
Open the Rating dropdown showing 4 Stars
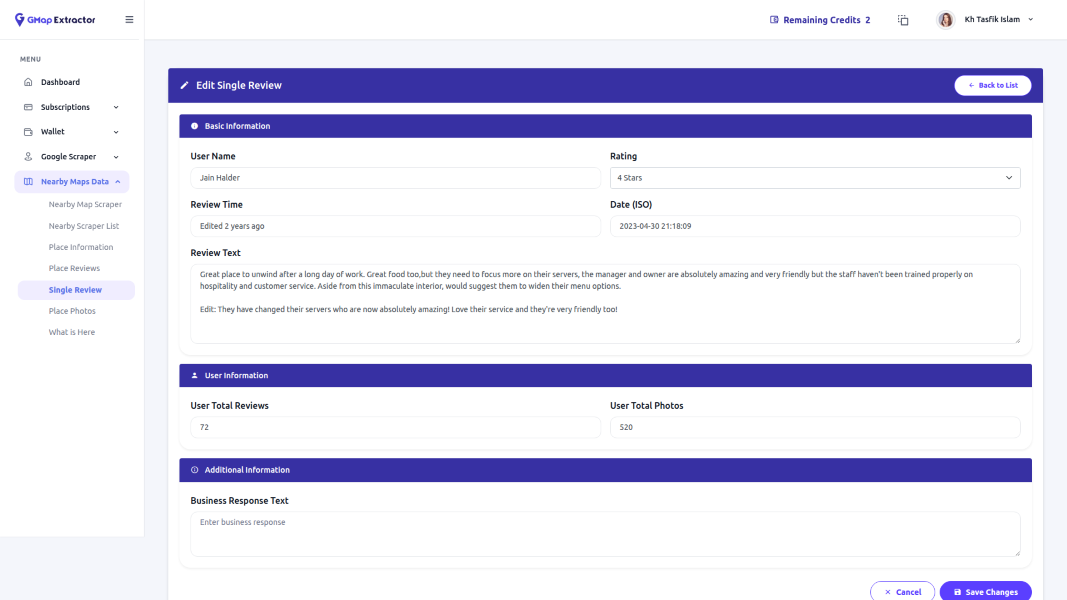tap(814, 178)
